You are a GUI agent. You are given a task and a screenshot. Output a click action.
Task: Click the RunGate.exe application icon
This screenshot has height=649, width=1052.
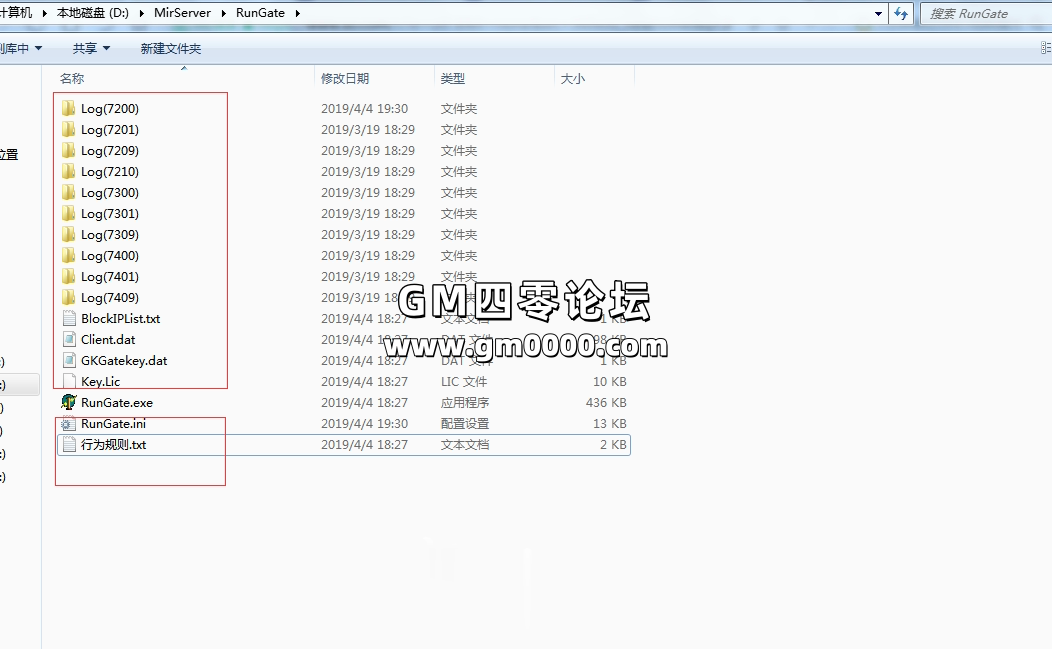68,402
